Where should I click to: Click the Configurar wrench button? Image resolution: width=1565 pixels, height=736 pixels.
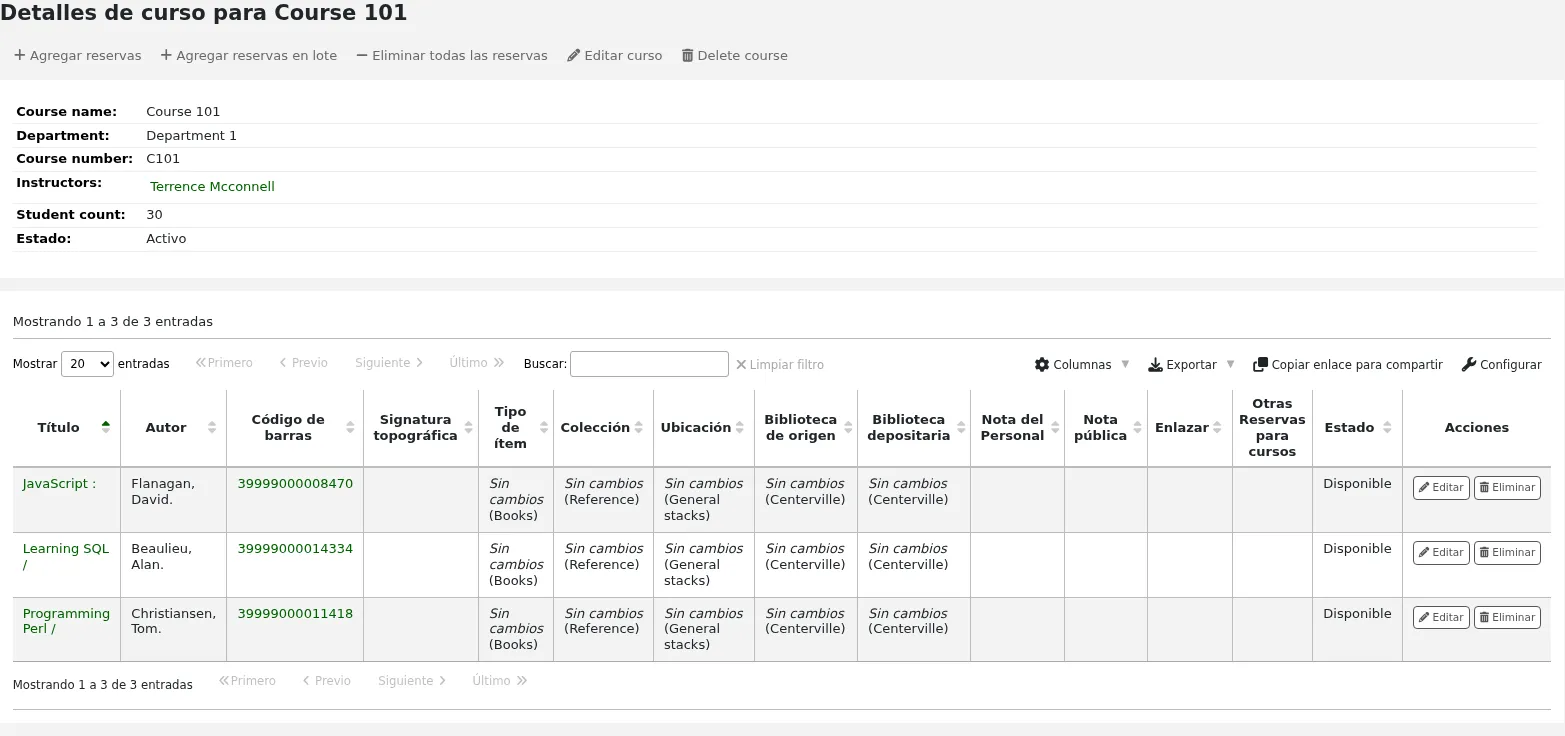coord(1502,365)
